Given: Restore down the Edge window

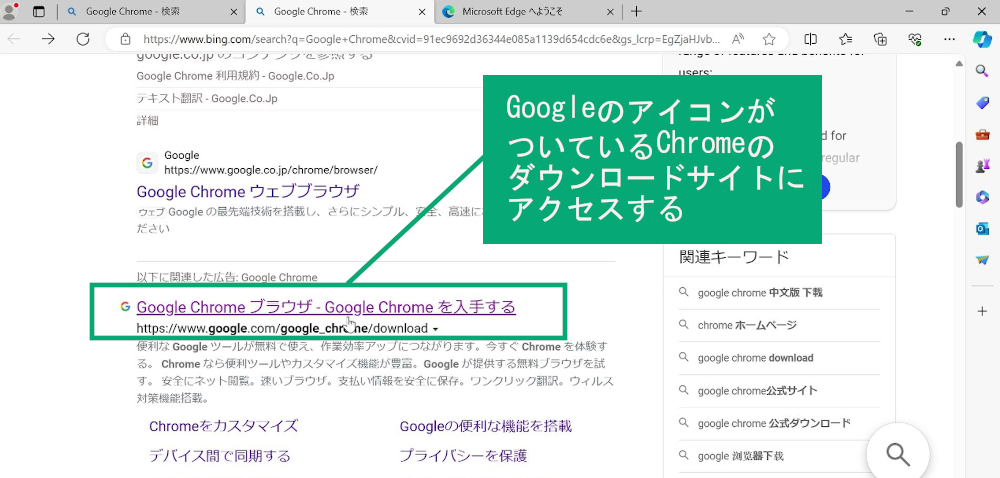Looking at the screenshot, I should pos(946,11).
